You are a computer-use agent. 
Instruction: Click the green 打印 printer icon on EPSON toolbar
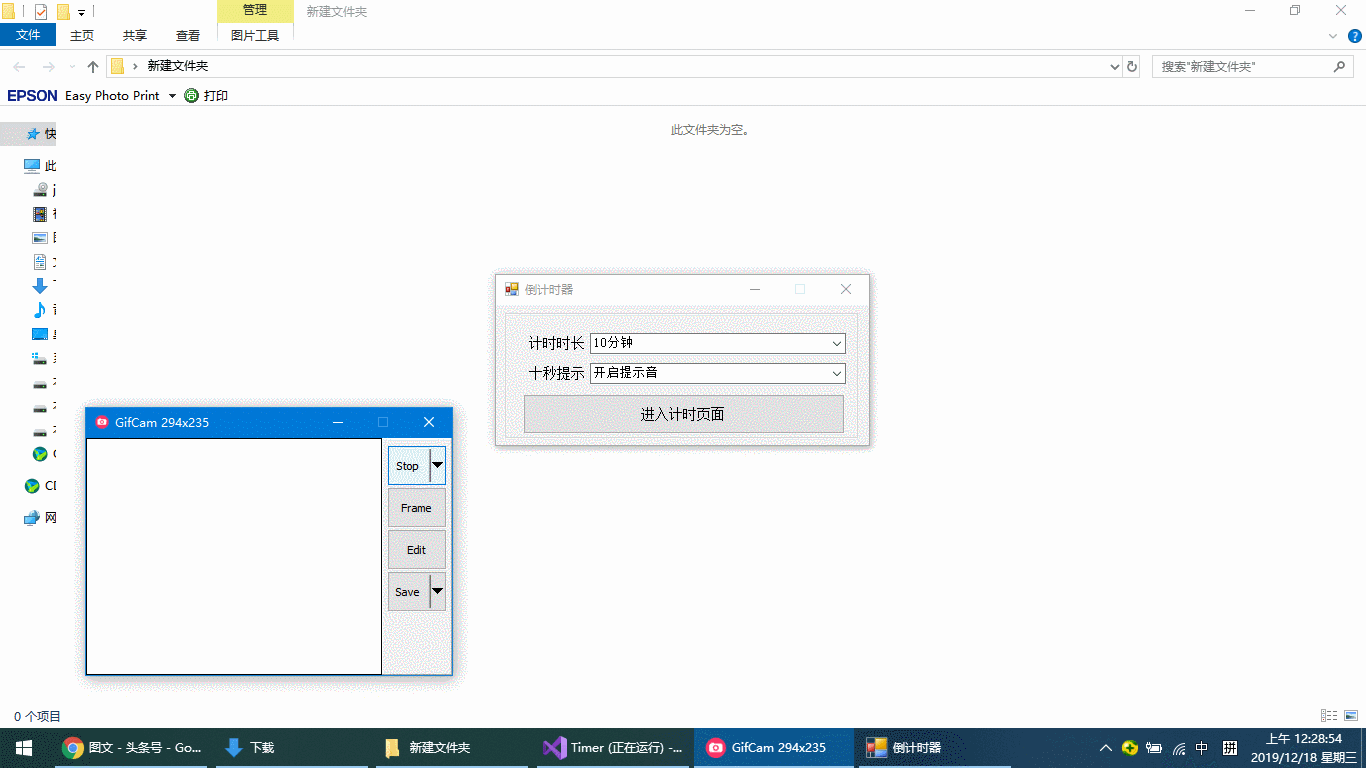[x=190, y=95]
